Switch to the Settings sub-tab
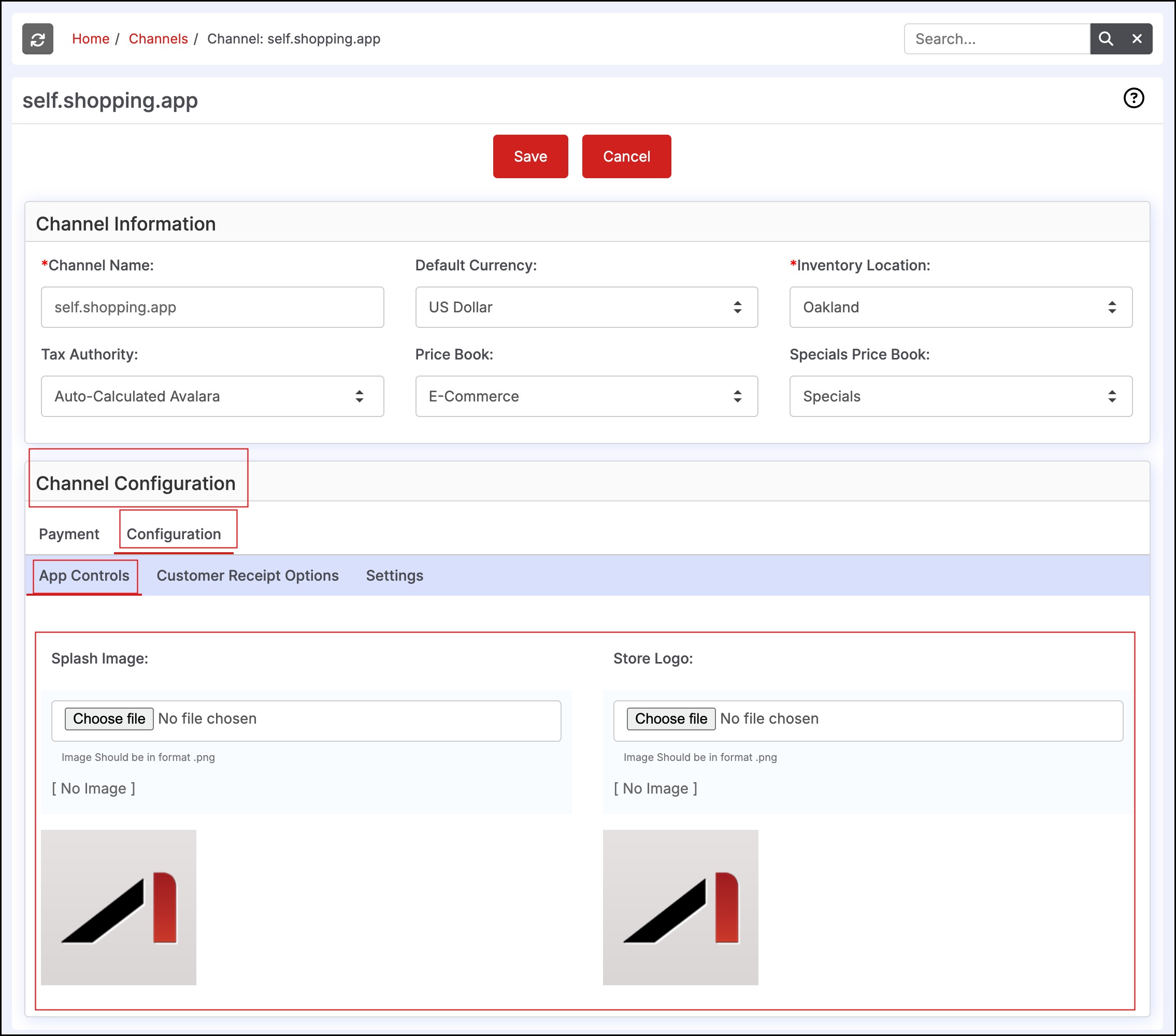The width and height of the screenshot is (1176, 1036). coord(395,575)
